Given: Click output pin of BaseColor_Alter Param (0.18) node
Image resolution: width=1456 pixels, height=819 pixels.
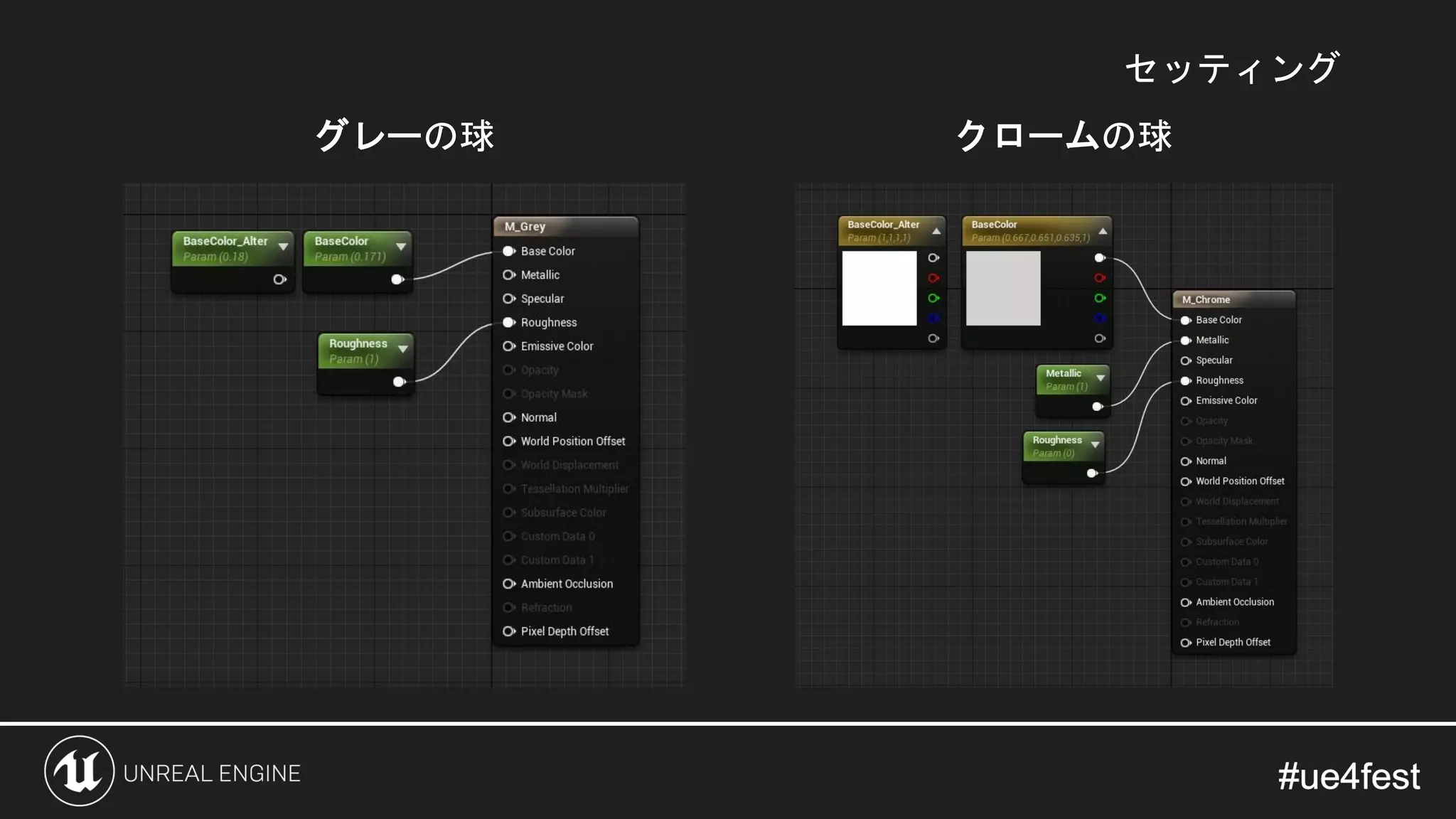Looking at the screenshot, I should click(x=280, y=279).
